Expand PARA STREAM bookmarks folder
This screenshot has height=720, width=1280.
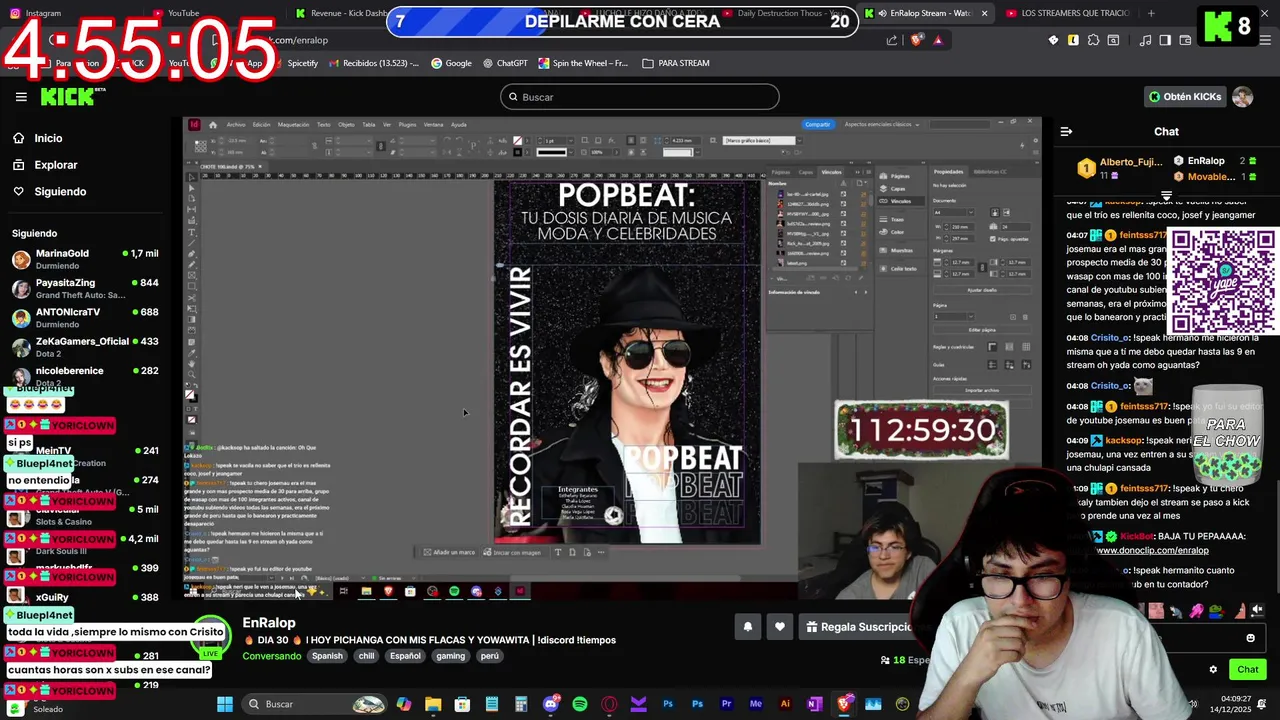click(676, 63)
